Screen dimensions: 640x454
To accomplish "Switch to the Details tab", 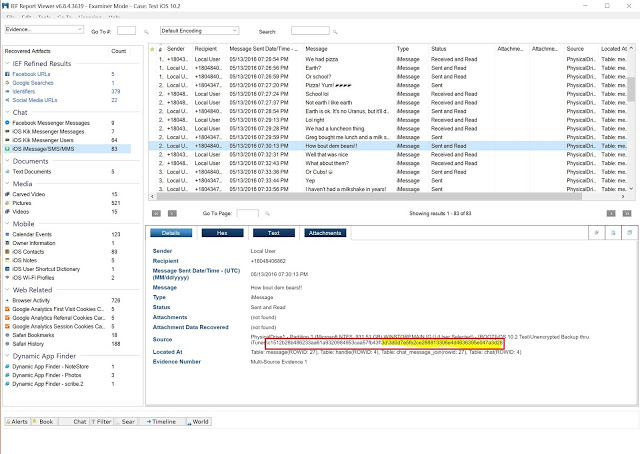I will coord(171,233).
